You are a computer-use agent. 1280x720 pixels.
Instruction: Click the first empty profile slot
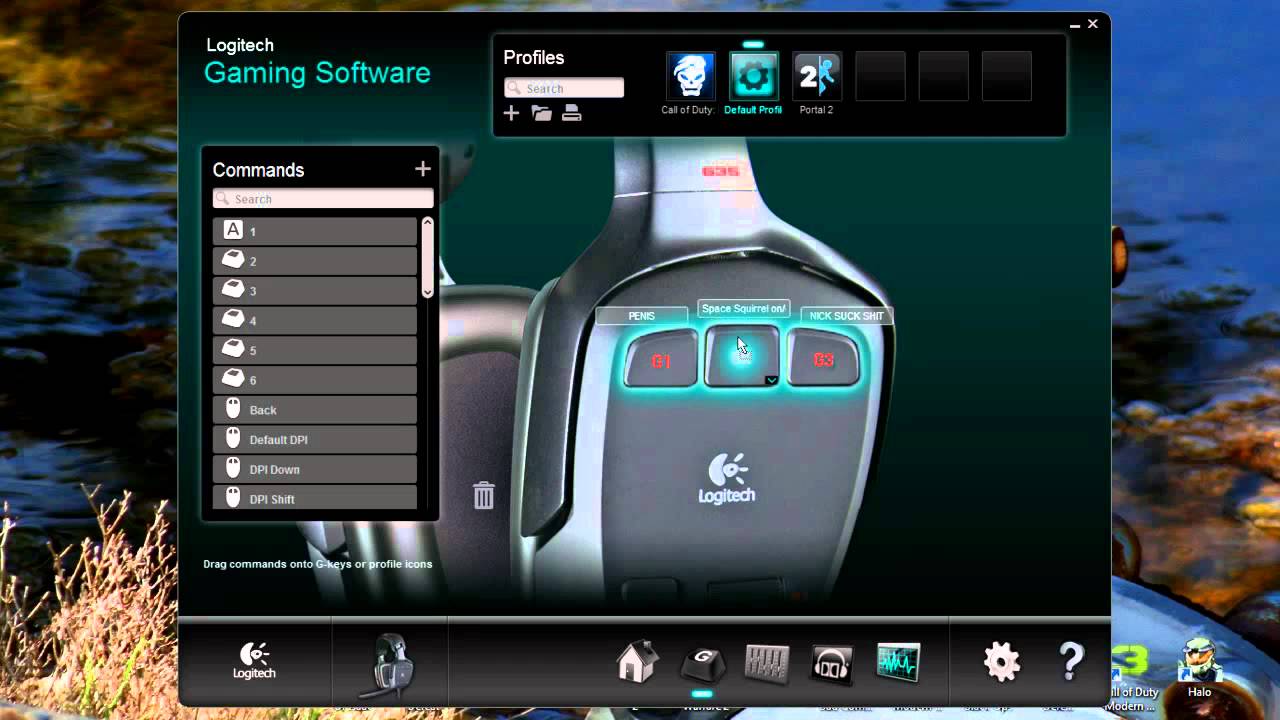click(881, 77)
